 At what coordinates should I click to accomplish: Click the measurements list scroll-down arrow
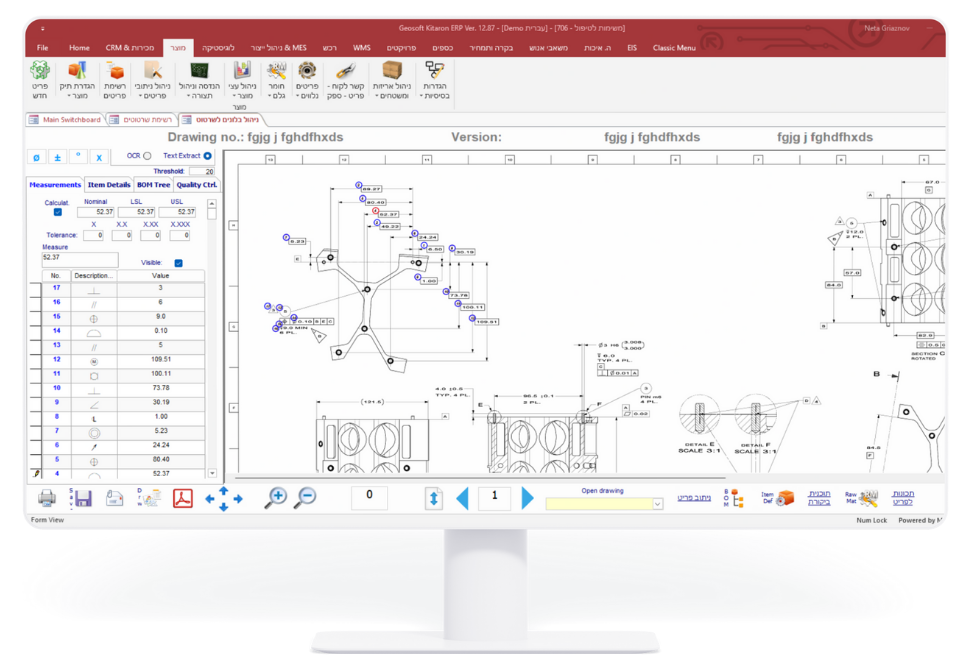pyautogui.click(x=212, y=473)
